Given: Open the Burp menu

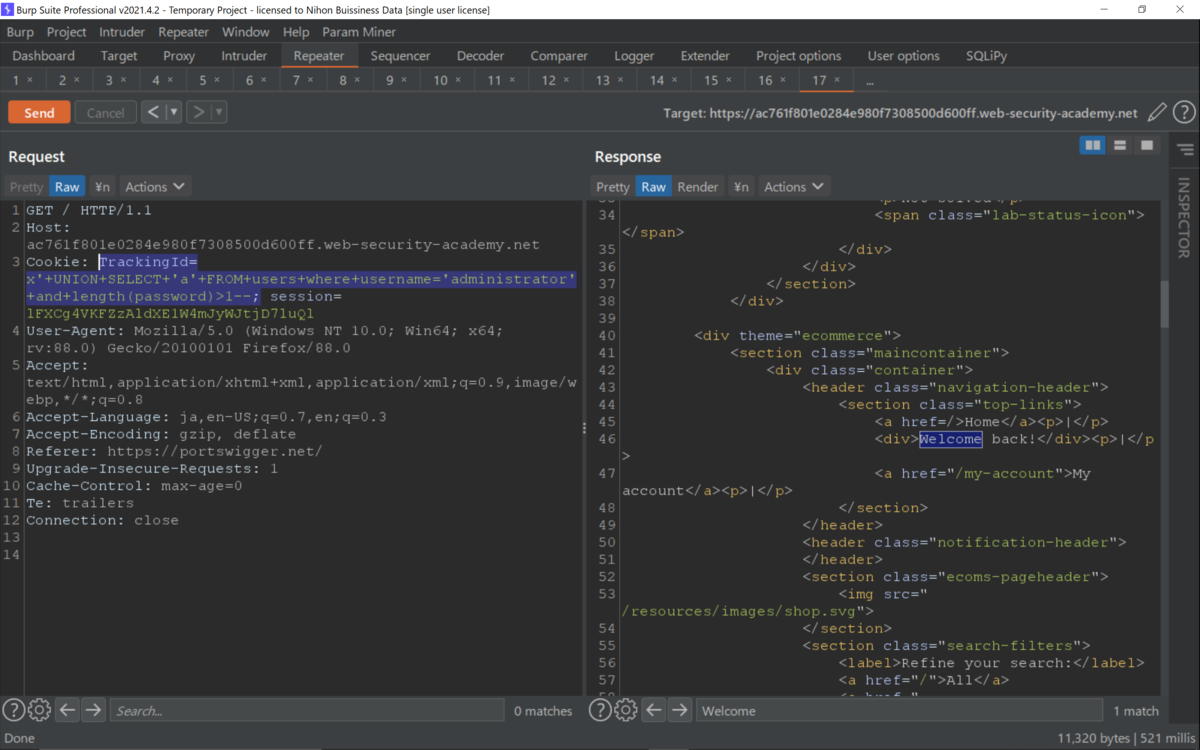Looking at the screenshot, I should tap(20, 32).
